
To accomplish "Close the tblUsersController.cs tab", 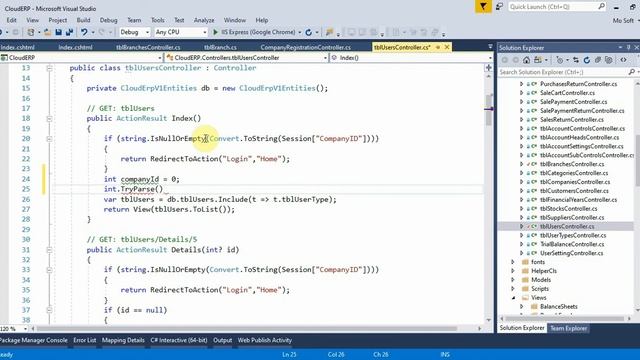I will pos(447,47).
